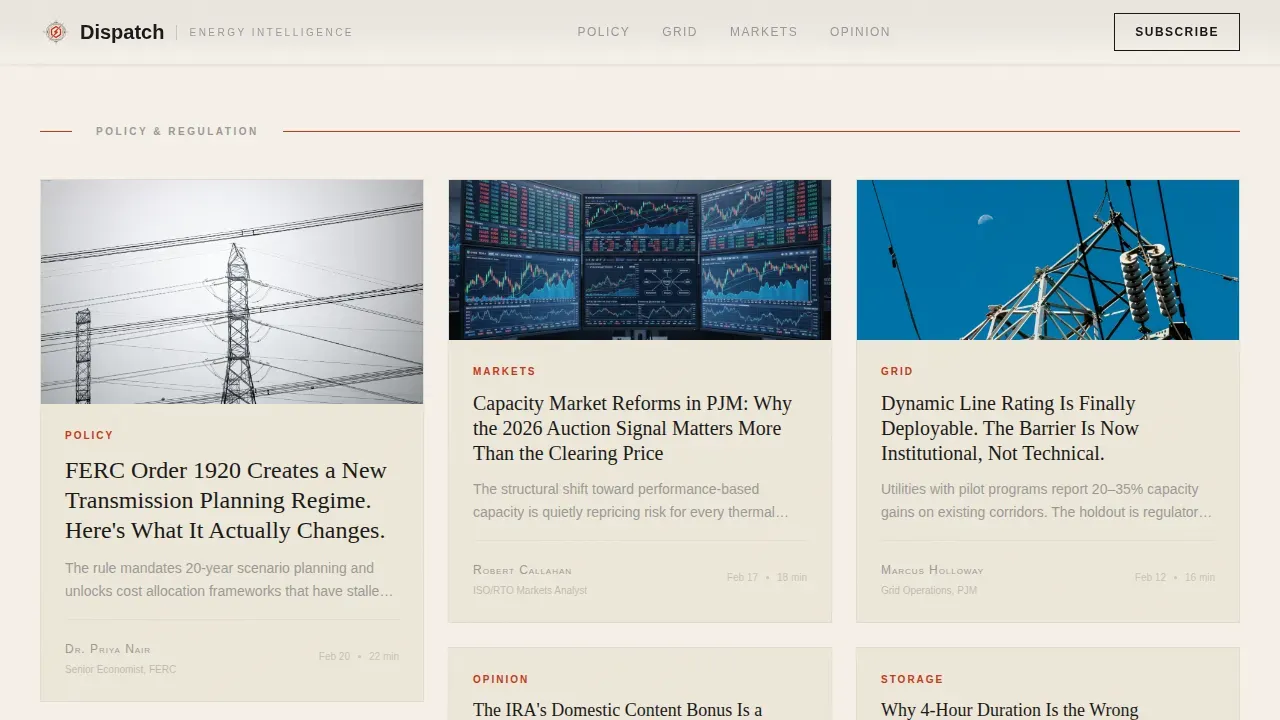Open the transmission tower article thumbnail
The width and height of the screenshot is (1280, 720).
click(x=232, y=292)
